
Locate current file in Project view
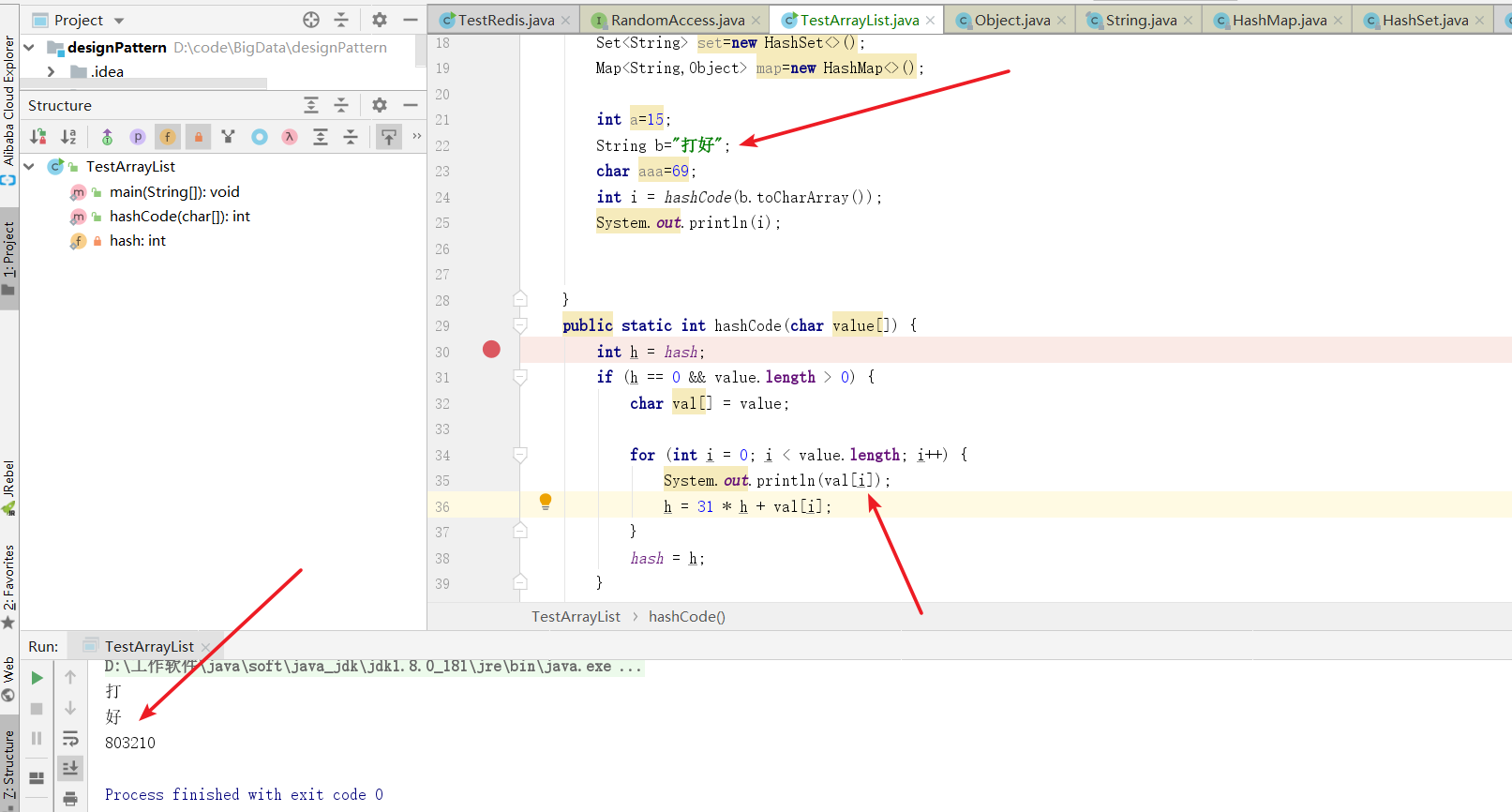click(311, 20)
